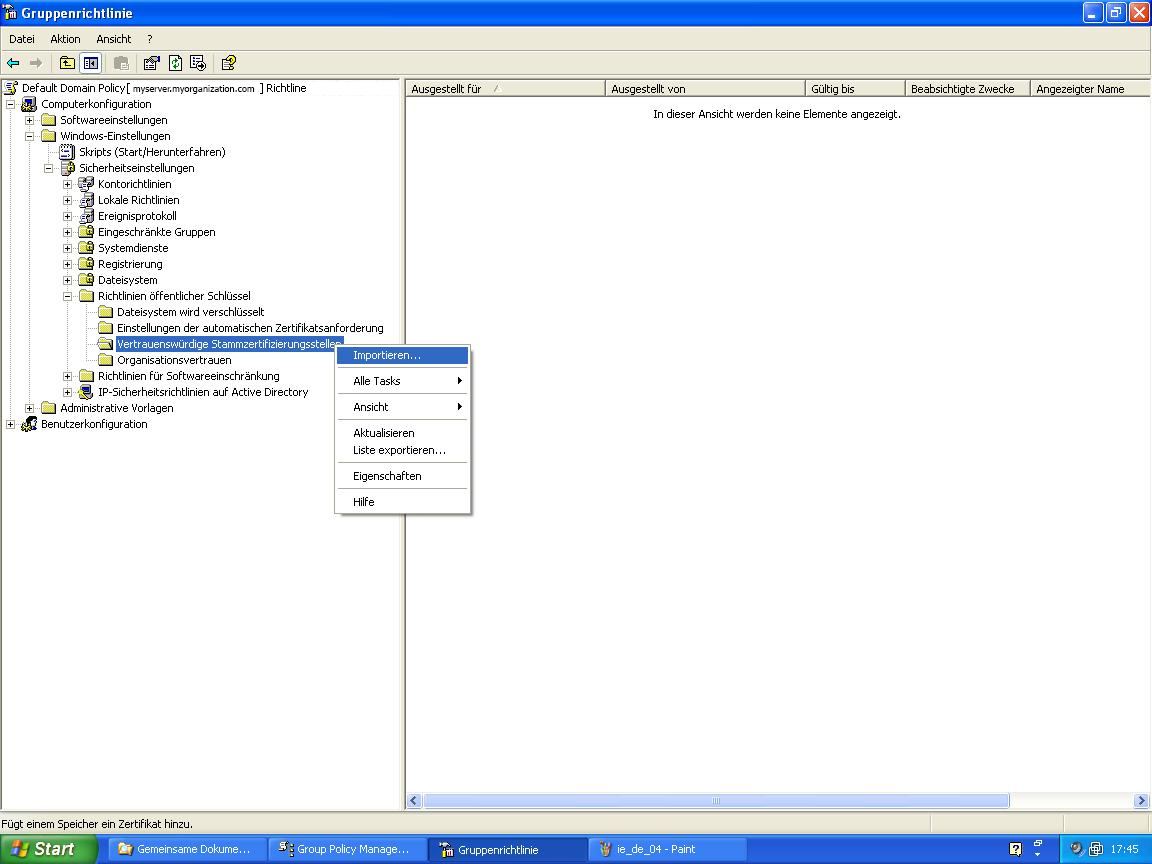1152x864 pixels.
Task: Open the Aktion menu
Action: pyautogui.click(x=65, y=39)
